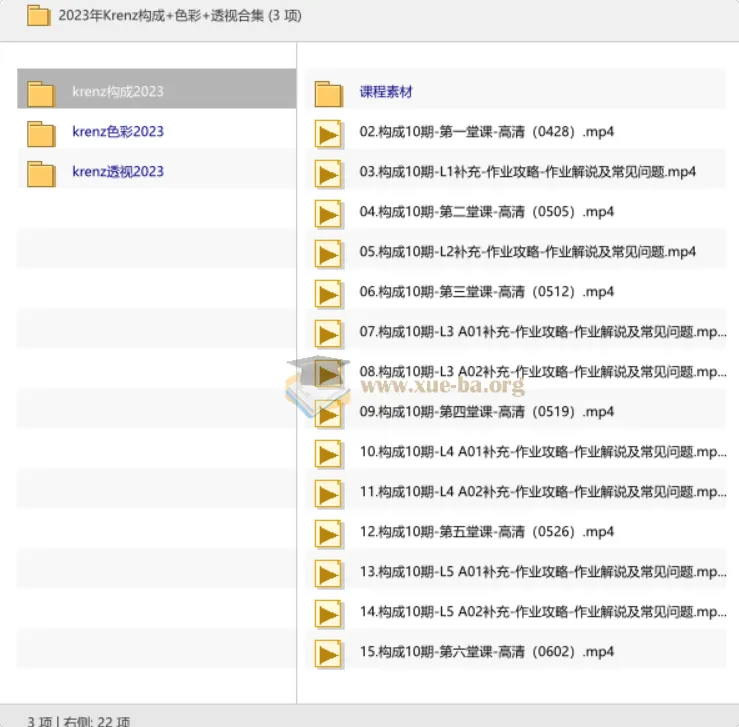This screenshot has width=739, height=727.
Task: Click the video icon for 03.构成10期-L1补充
Action: tap(328, 174)
